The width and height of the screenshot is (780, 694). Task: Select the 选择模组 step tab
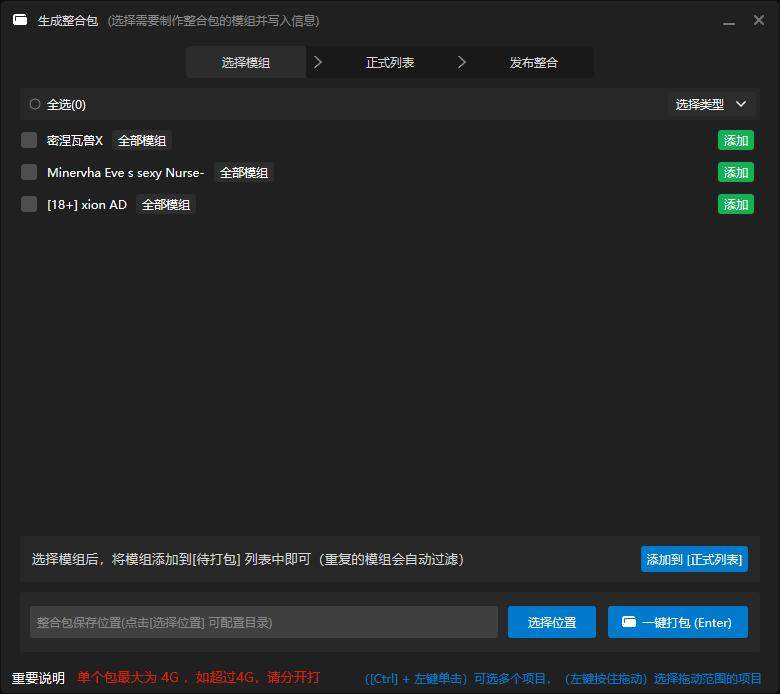tap(246, 62)
